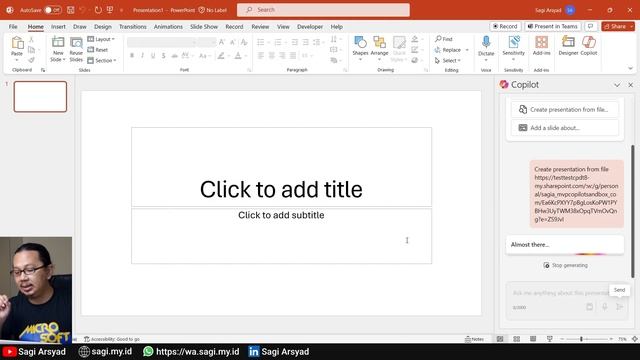Click the Clear All Formatting icon

pos(244,42)
